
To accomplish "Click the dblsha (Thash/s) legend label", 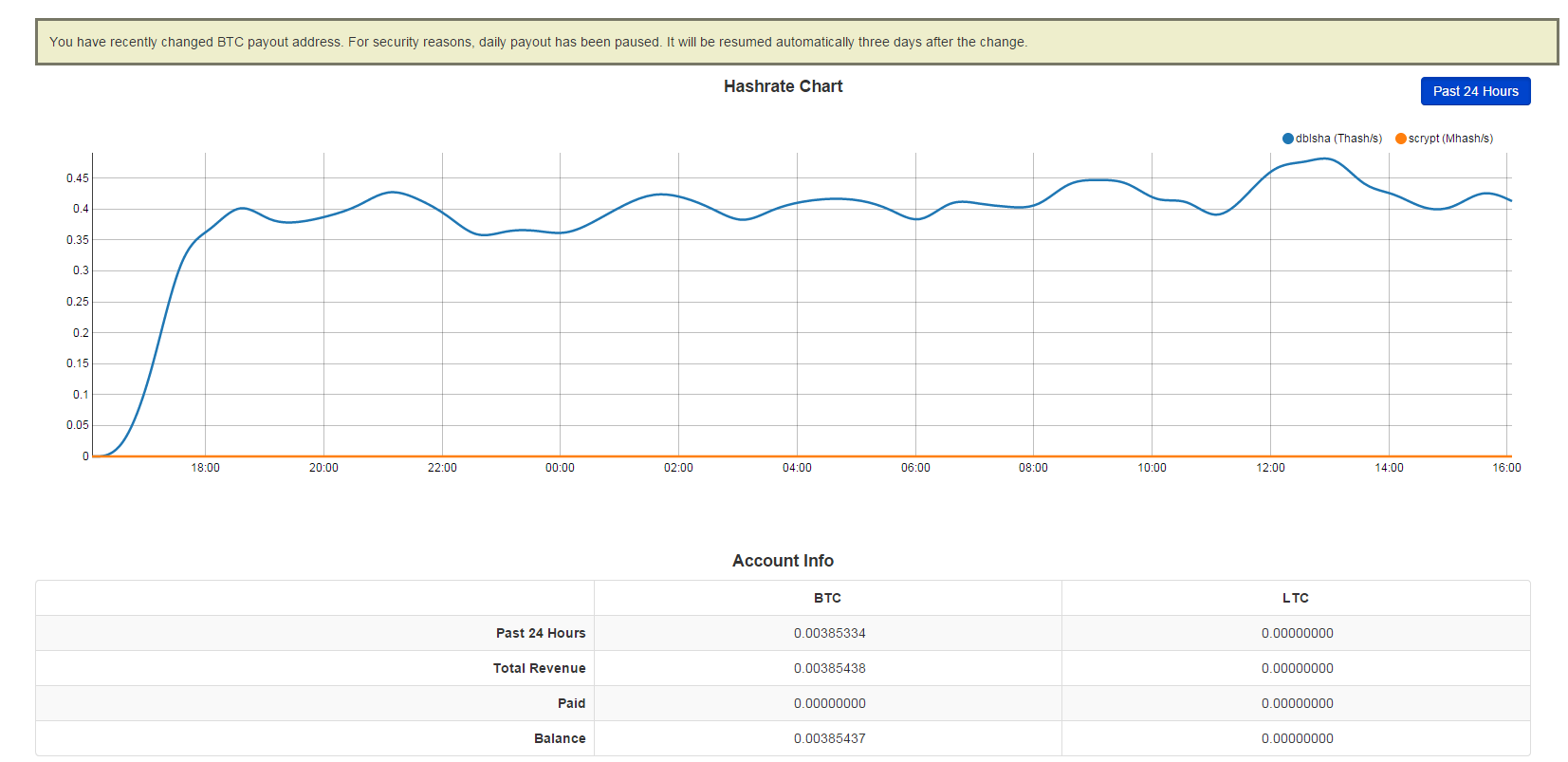I will 1338,139.
